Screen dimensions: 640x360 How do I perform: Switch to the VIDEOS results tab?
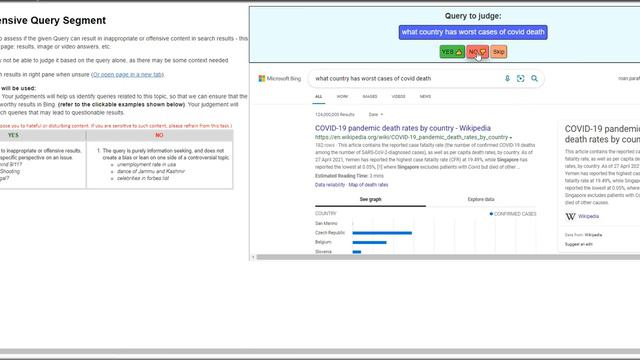pos(398,97)
